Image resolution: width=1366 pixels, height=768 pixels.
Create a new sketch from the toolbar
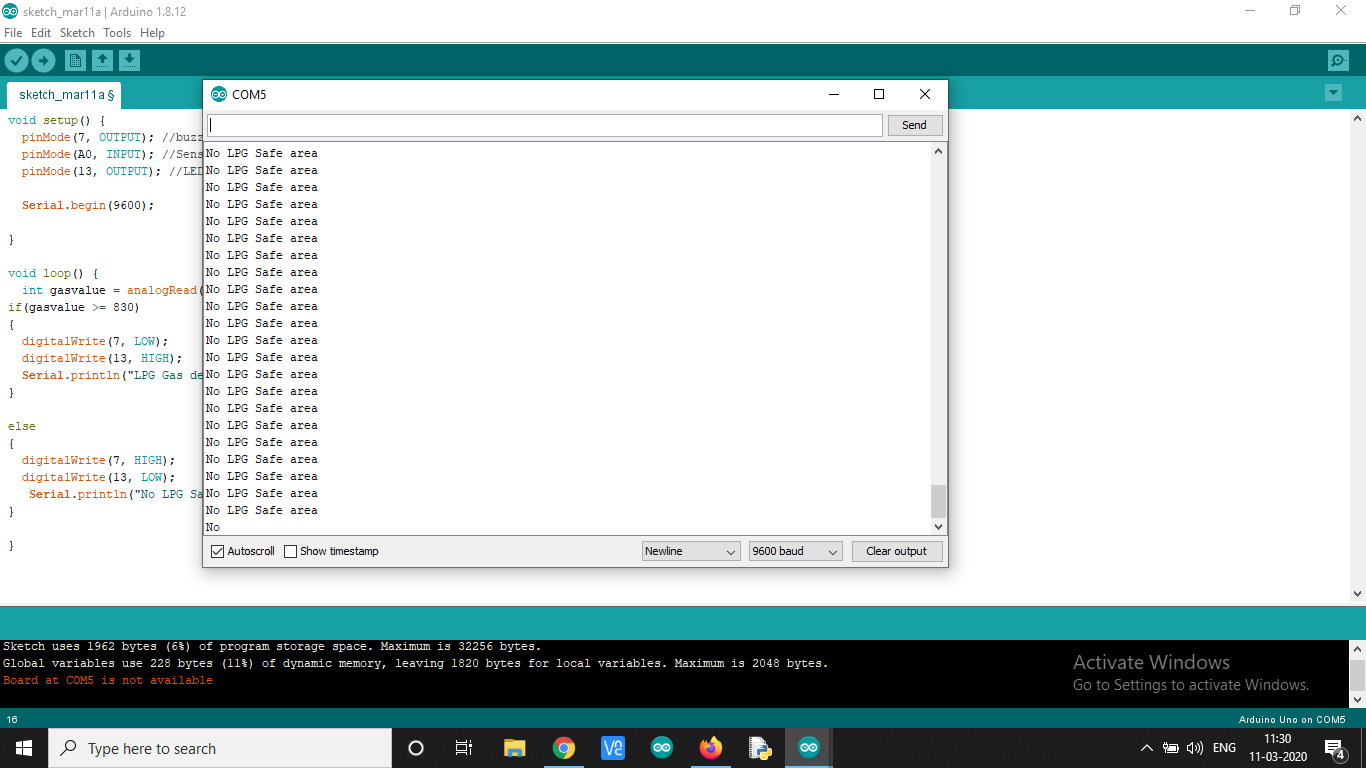click(75, 61)
